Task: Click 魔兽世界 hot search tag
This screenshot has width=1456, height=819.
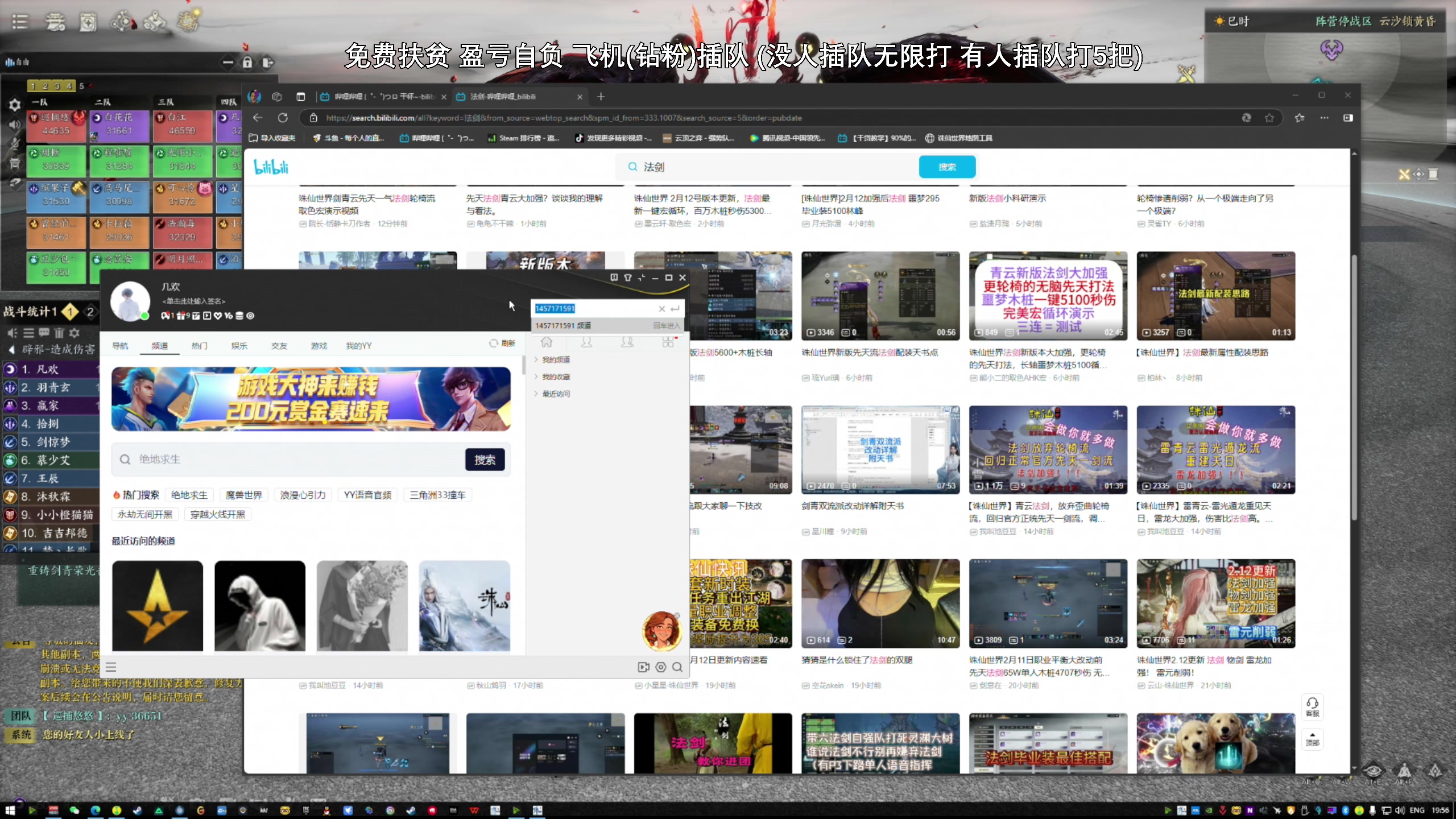Action: coord(244,495)
